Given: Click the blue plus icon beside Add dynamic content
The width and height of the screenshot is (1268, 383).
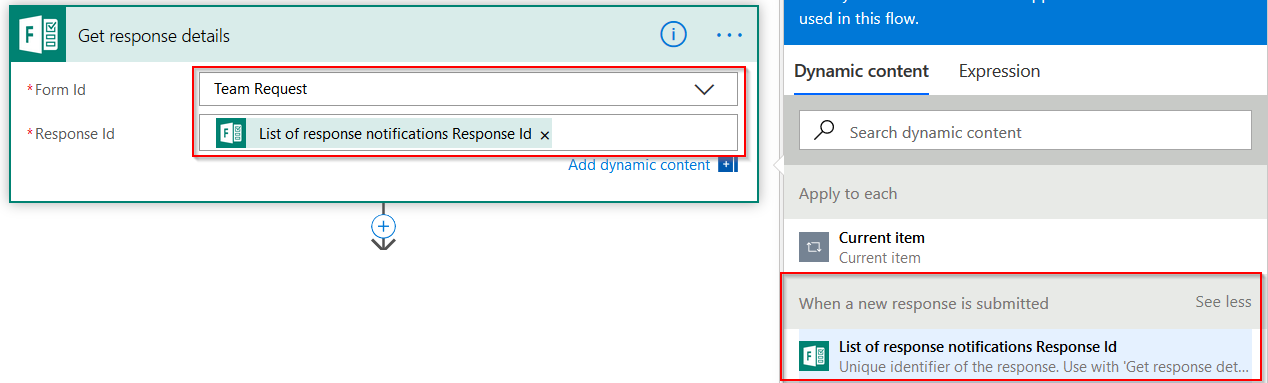Looking at the screenshot, I should 727,165.
